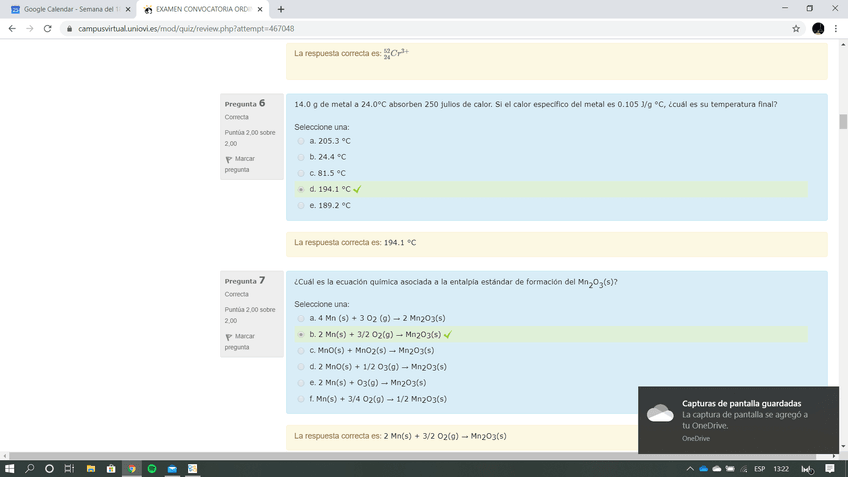The width and height of the screenshot is (848, 477).
Task: Click 'Pregunta 7' heading
Action: click(x=245, y=281)
